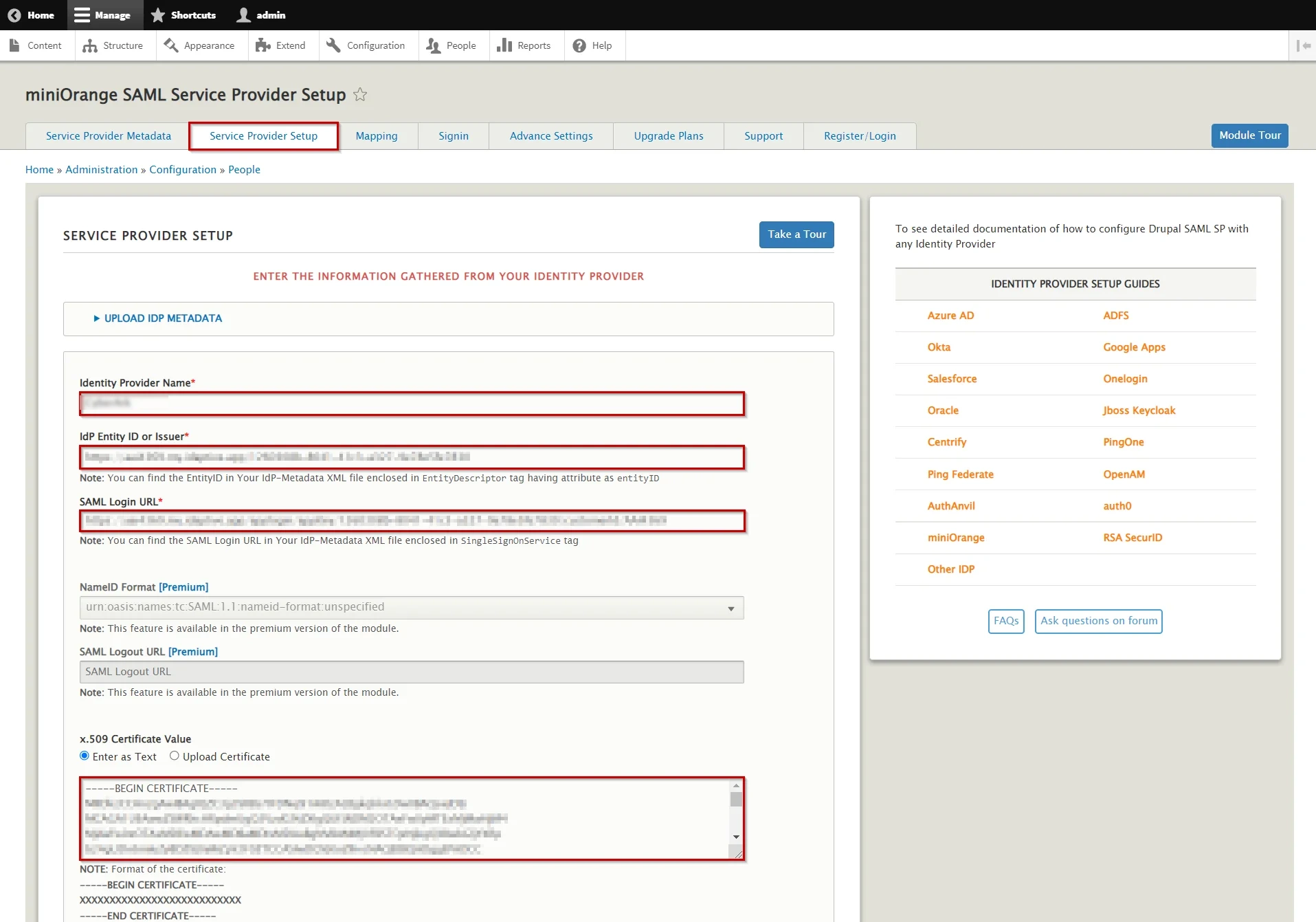Screen dimensions: 1316x922
Task: Open the Okta setup guide
Action: click(939, 347)
